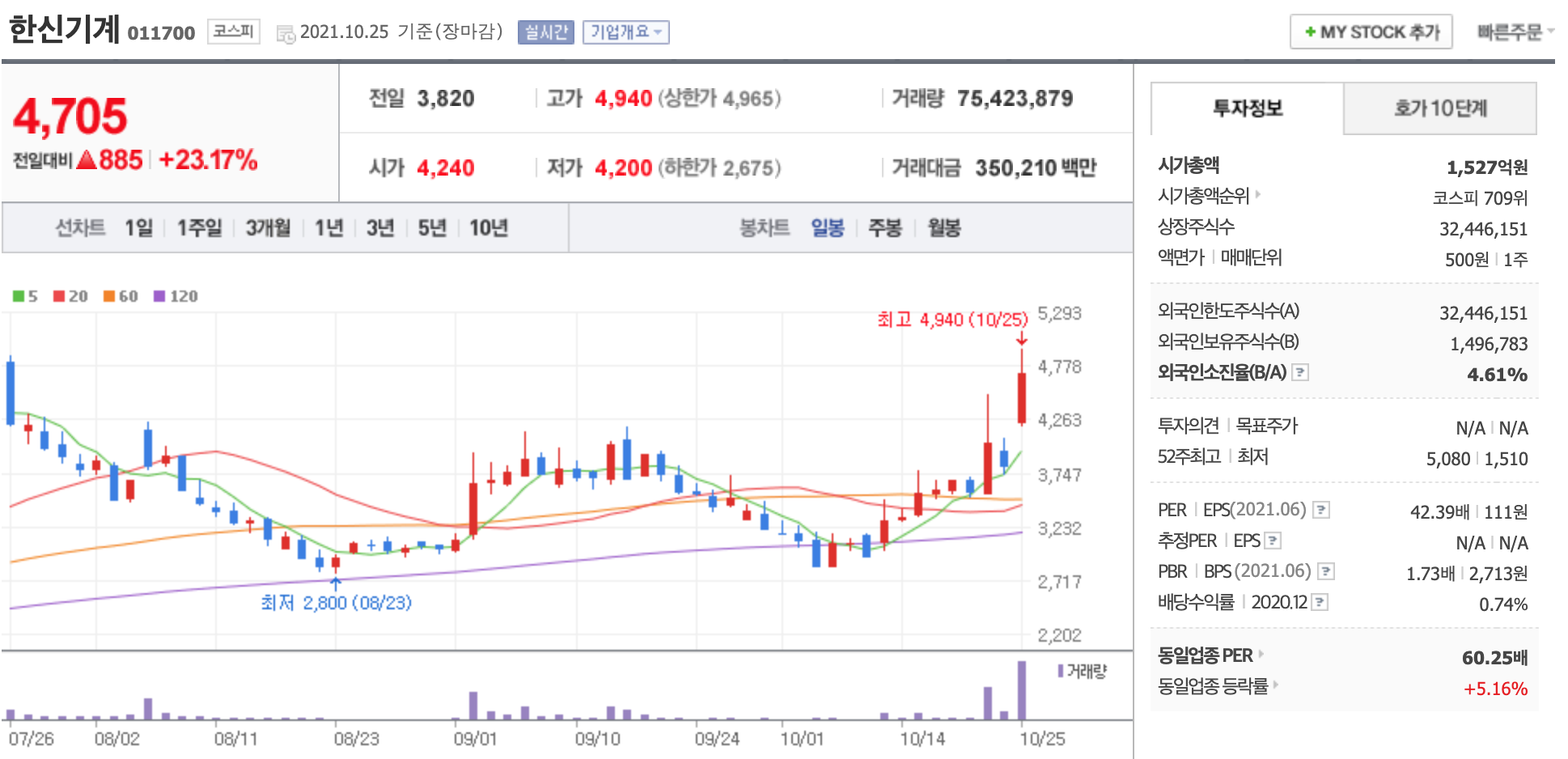Select the 5년 line chart period
The height and width of the screenshot is (759, 1568).
click(x=432, y=228)
